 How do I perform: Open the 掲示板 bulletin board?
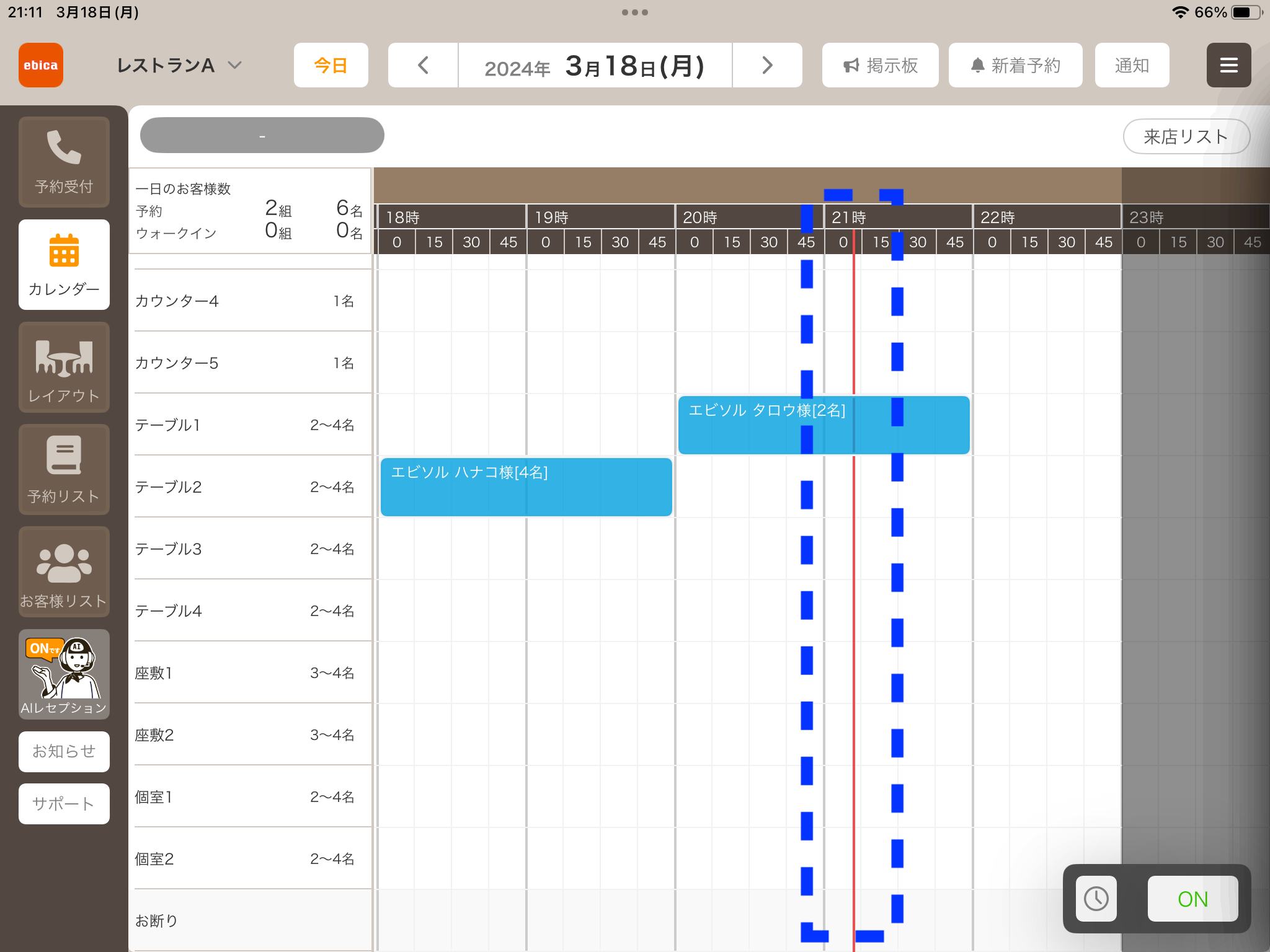(881, 65)
